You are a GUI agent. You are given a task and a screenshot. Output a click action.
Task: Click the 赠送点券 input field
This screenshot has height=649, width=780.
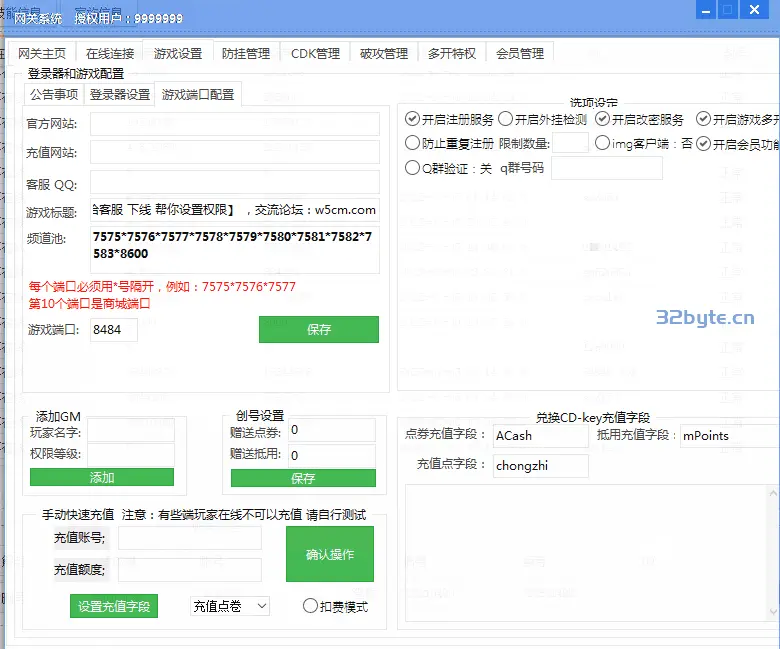332,430
